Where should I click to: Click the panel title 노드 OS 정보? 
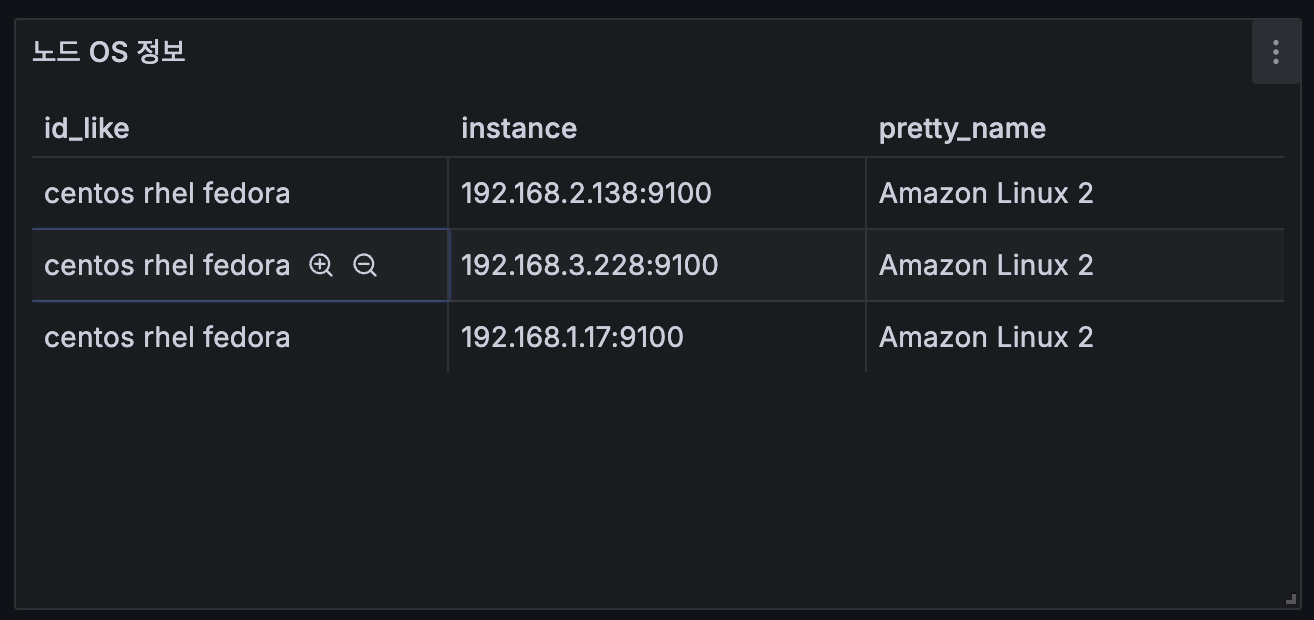click(x=109, y=52)
